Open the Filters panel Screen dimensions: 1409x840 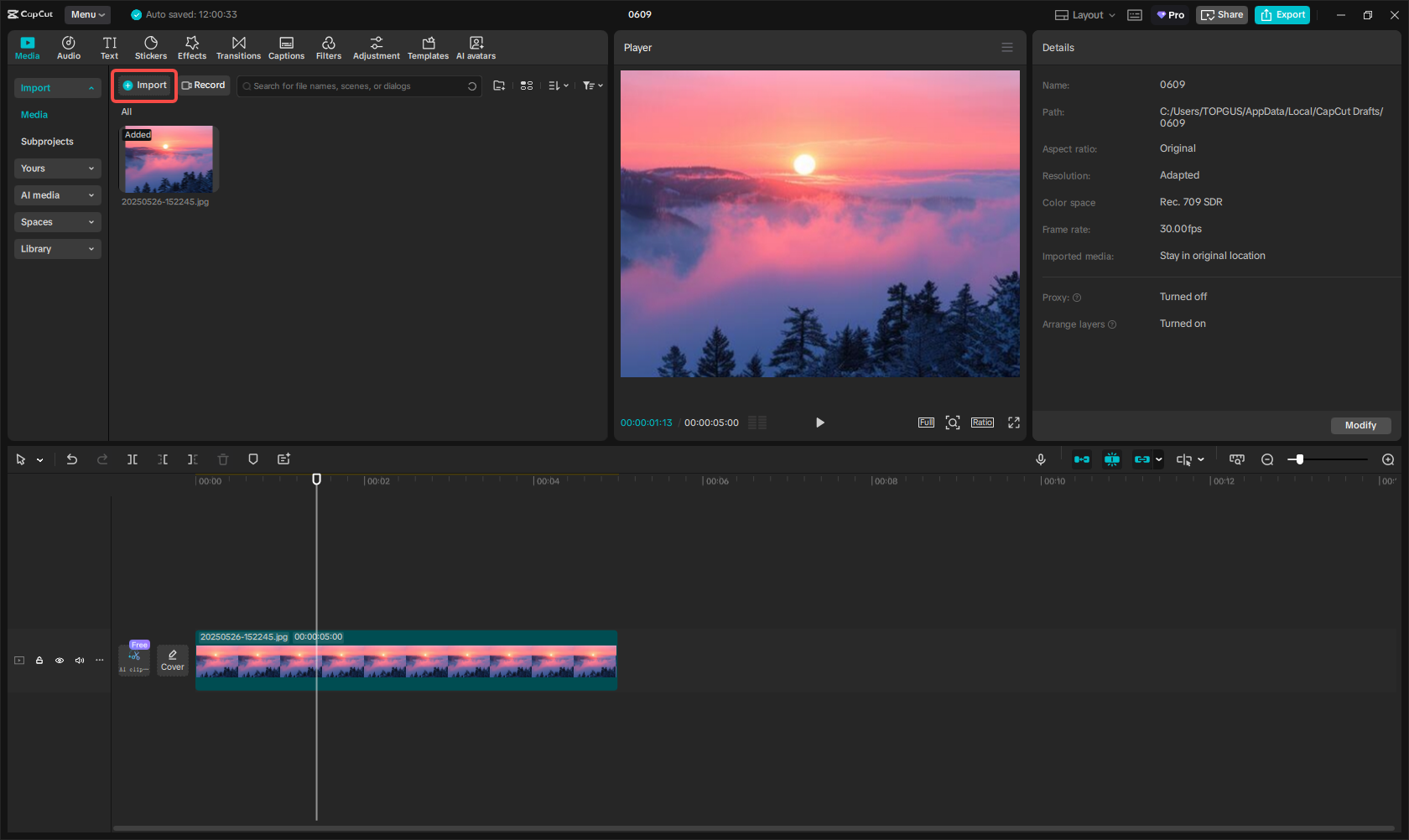click(x=329, y=47)
